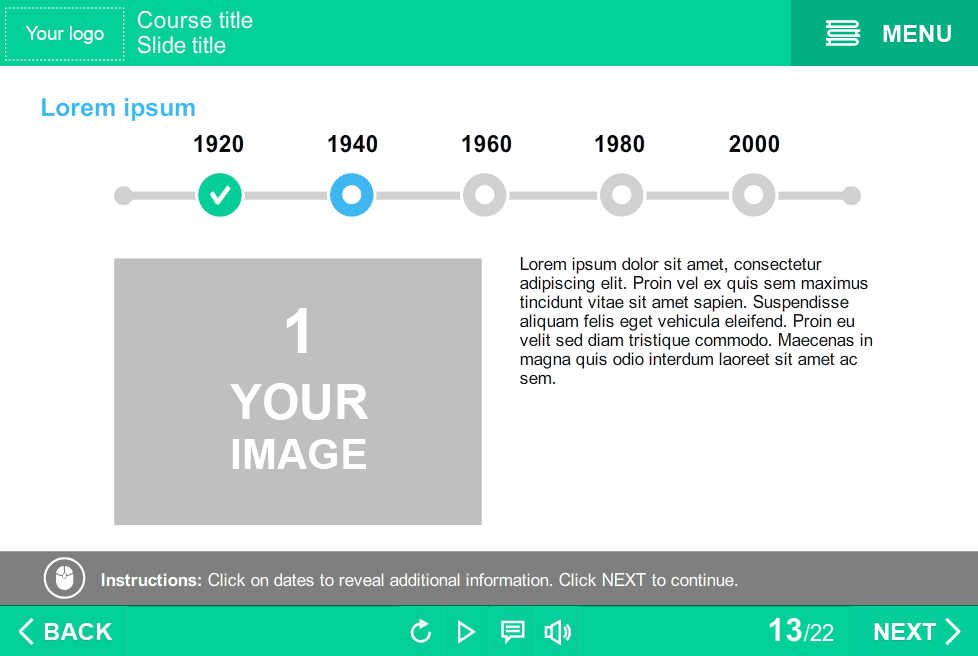Play the slide with the play icon

pos(466,632)
